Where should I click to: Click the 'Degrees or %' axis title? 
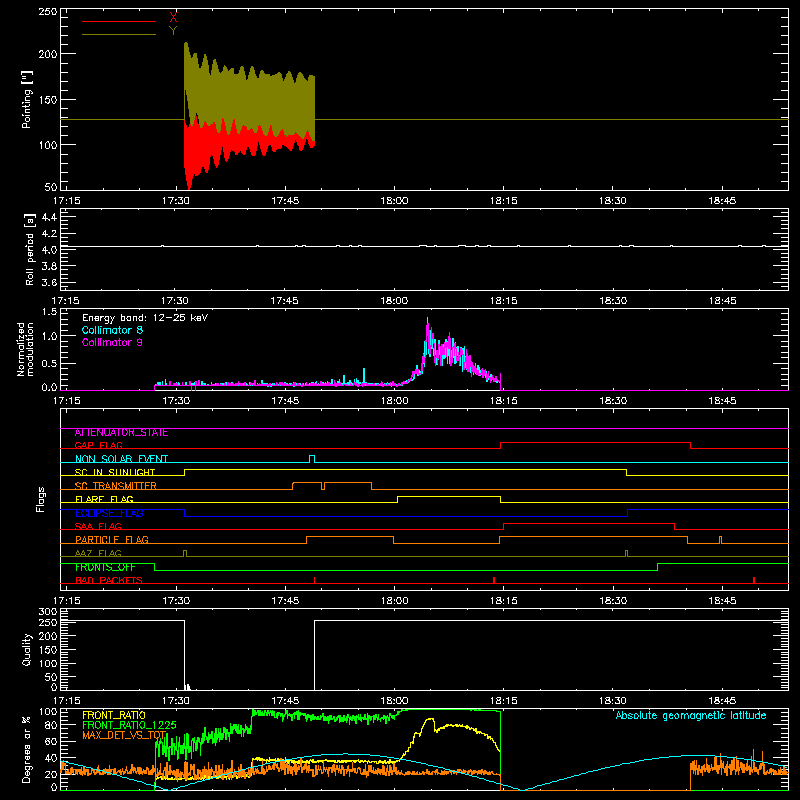point(27,749)
